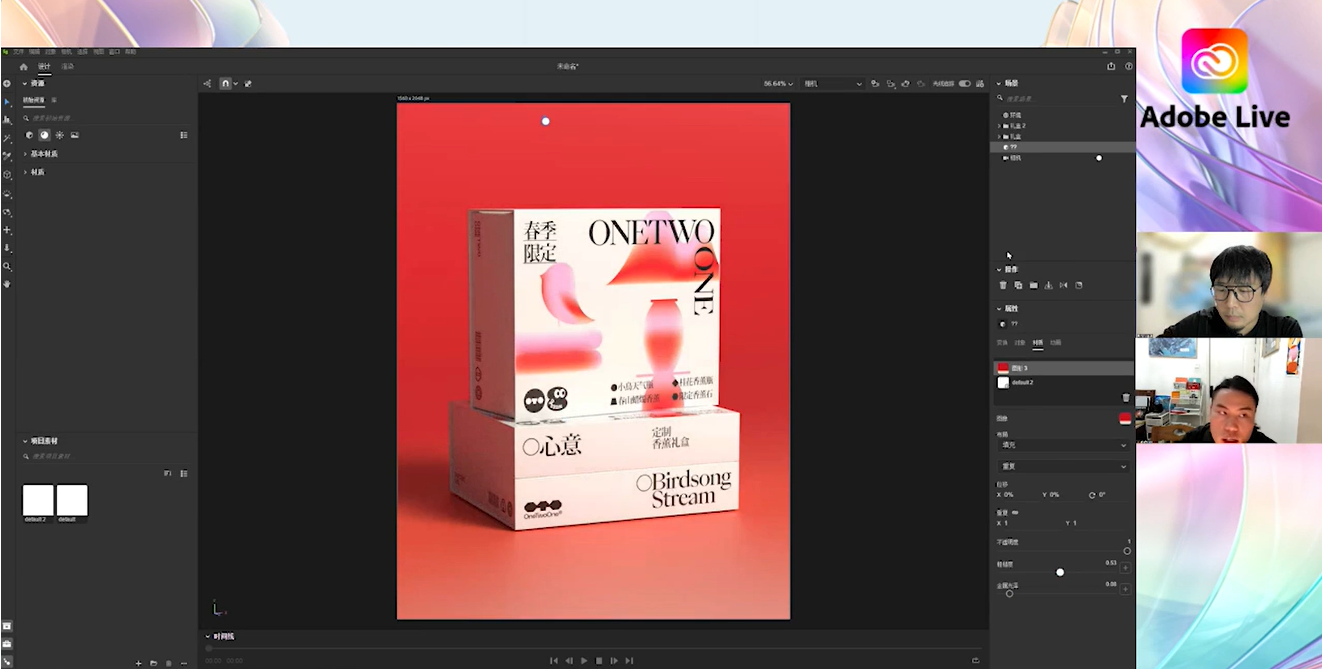Viewport: 1322px width, 669px height.
Task: Click the camera bookmarks toolbar icon
Action: (x=875, y=84)
